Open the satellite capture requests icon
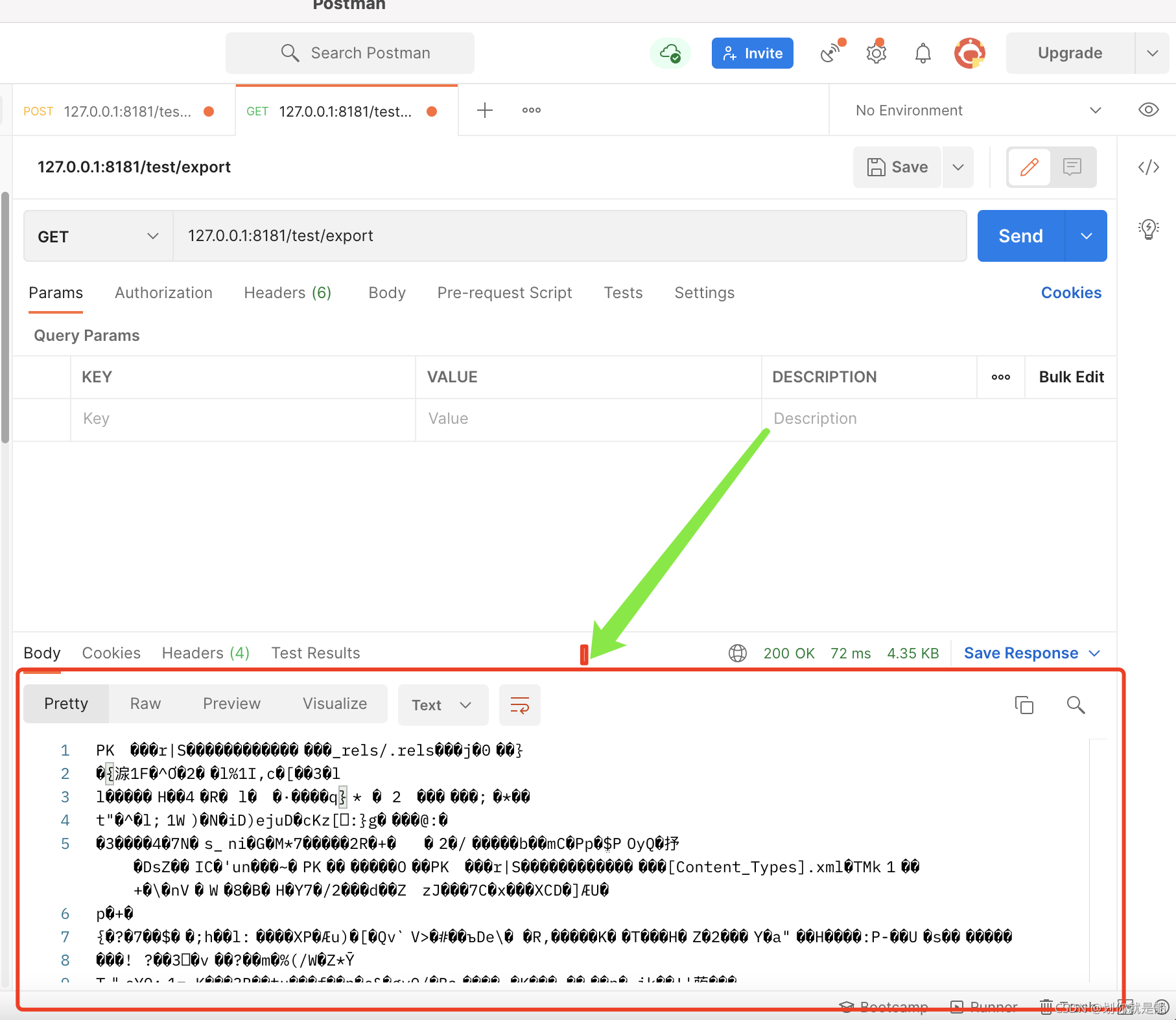The width and height of the screenshot is (1176, 1020). (x=832, y=52)
